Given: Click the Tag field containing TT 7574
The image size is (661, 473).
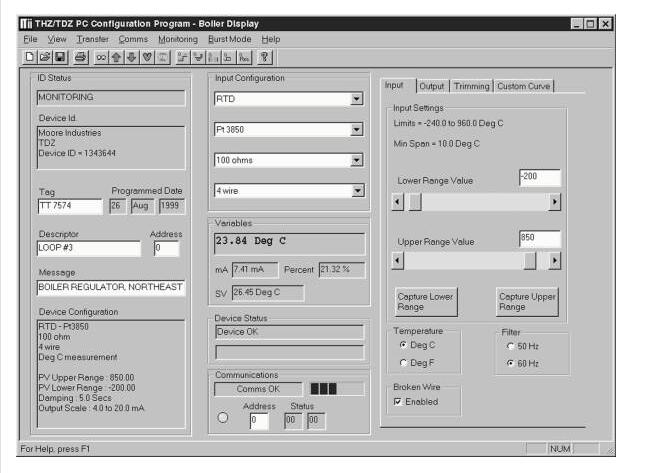Looking at the screenshot, I should pos(69,206).
